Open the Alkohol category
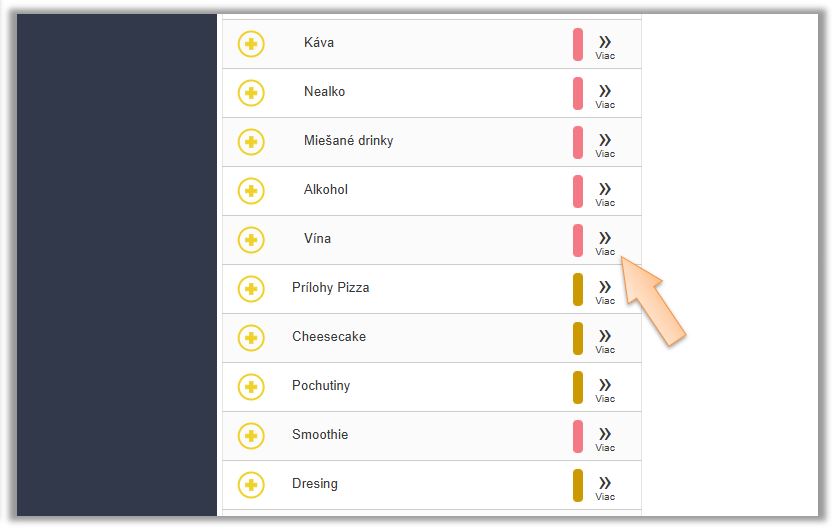Screen dimensions: 834x530 326,190
